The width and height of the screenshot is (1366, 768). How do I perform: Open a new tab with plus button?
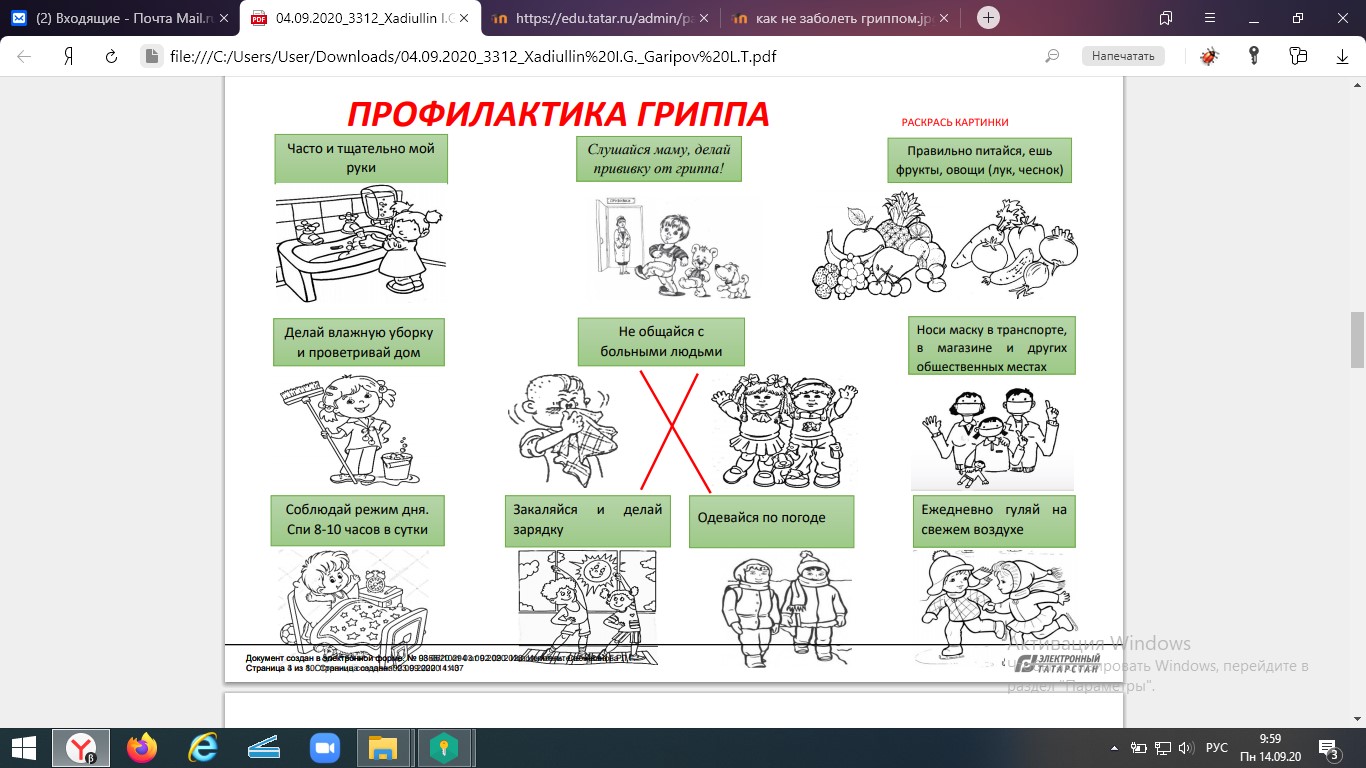pyautogui.click(x=988, y=18)
